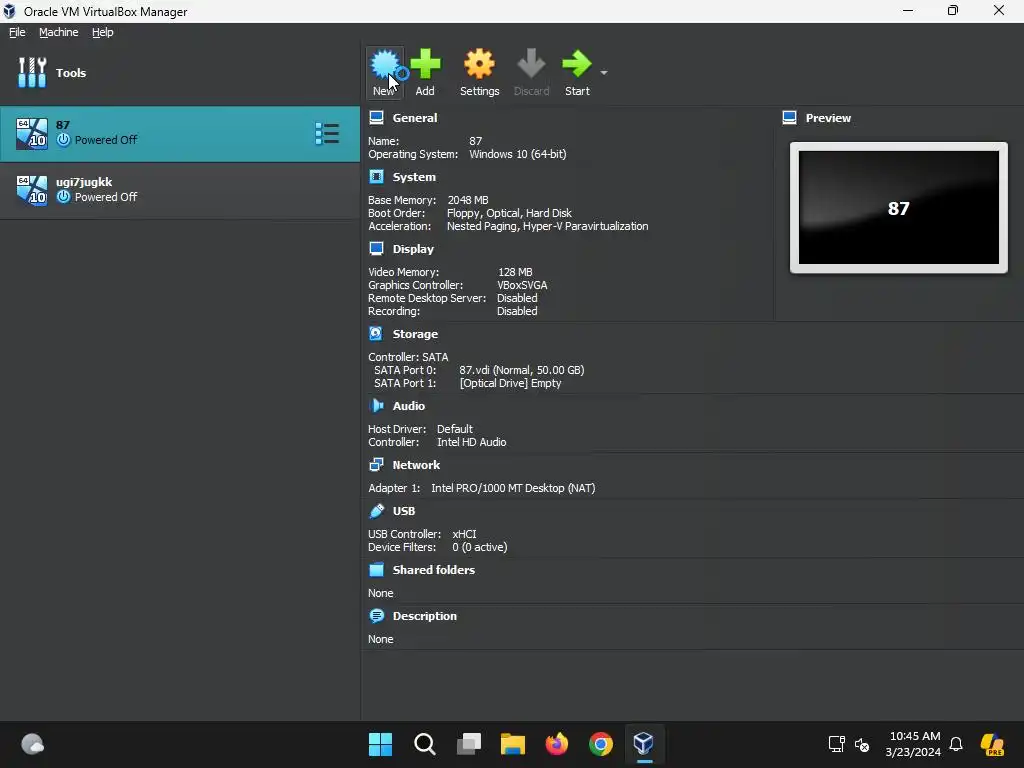
Task: Open the General section header
Action: (415, 118)
